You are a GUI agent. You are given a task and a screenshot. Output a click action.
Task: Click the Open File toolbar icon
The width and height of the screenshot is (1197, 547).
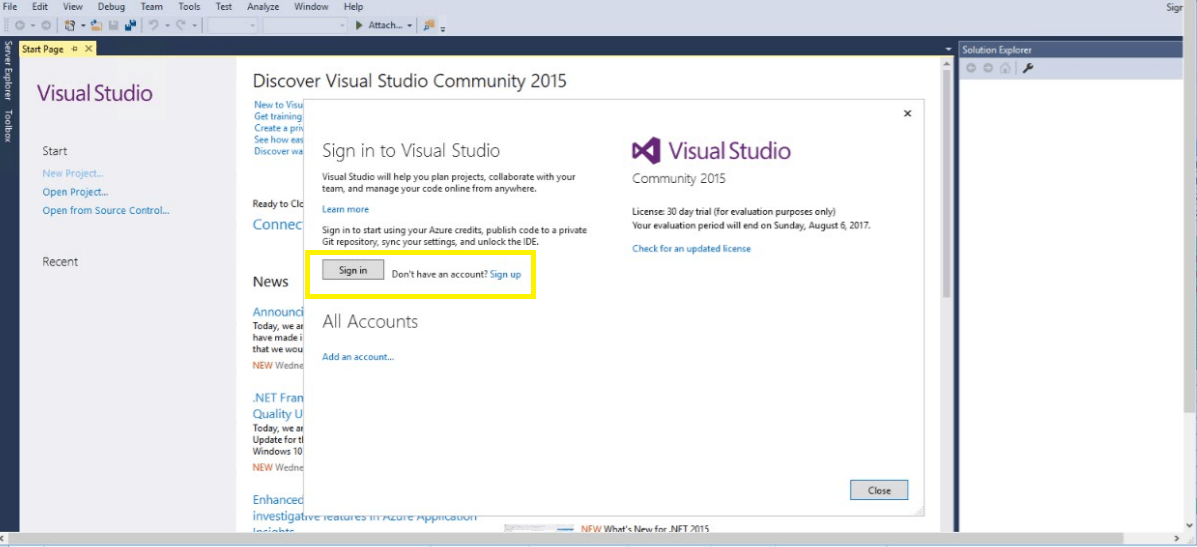[x=96, y=25]
